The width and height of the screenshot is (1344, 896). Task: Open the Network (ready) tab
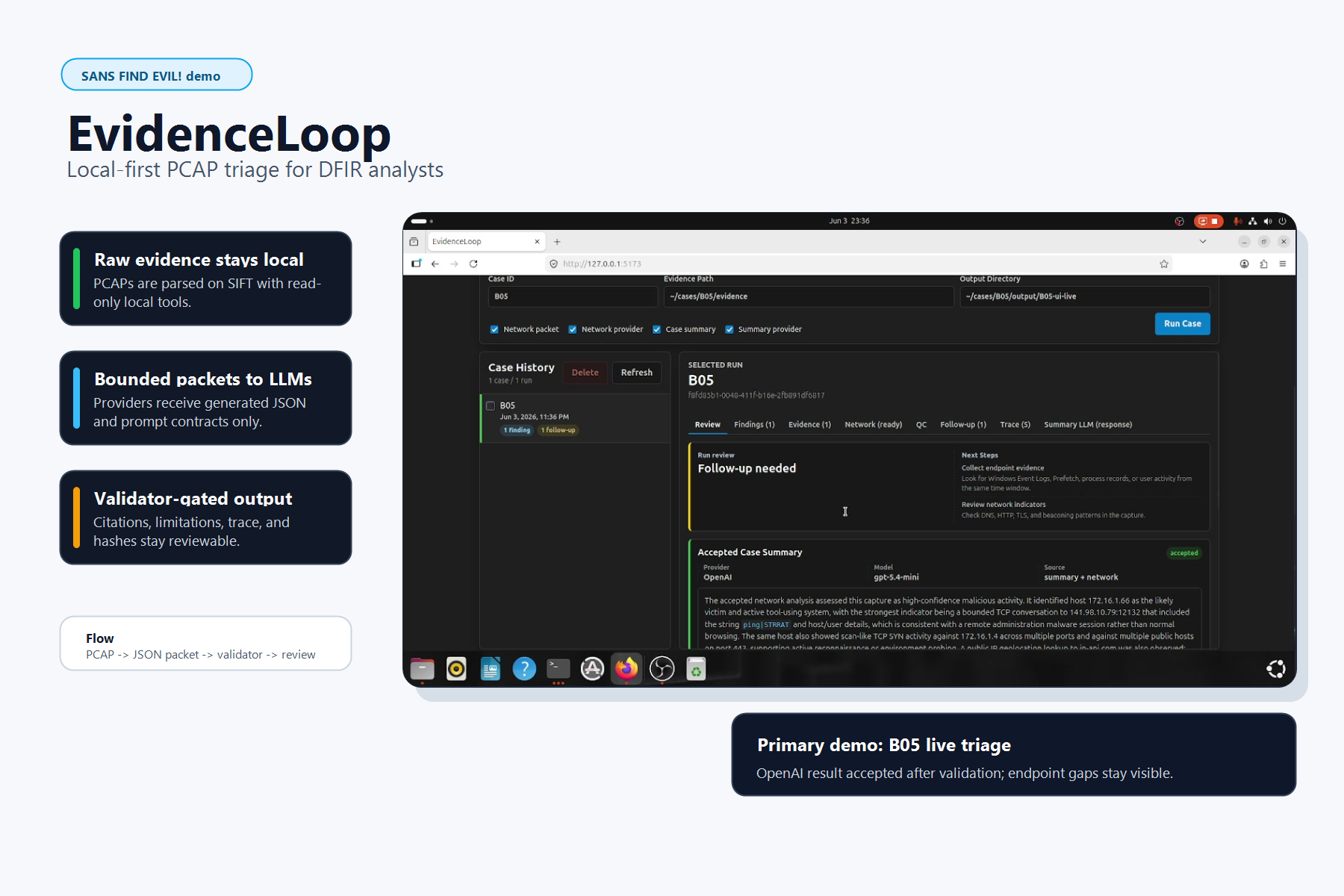(874, 425)
